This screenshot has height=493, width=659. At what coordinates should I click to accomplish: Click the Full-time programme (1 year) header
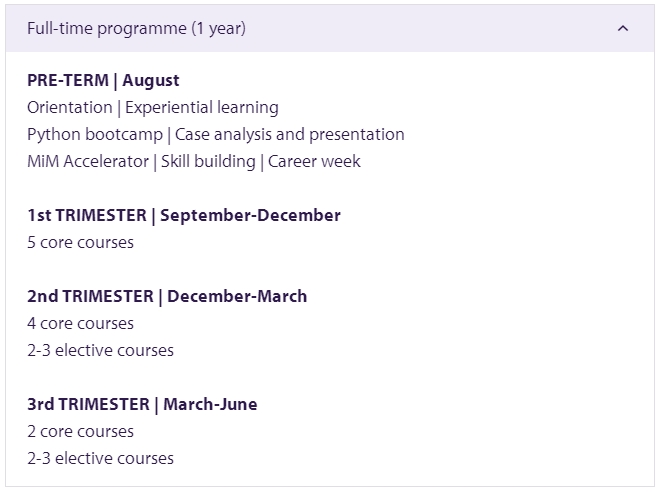[330, 29]
